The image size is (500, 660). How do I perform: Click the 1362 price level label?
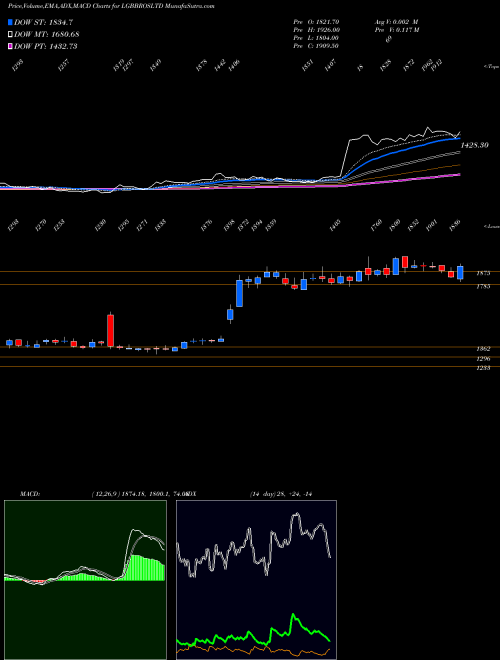[x=483, y=349]
